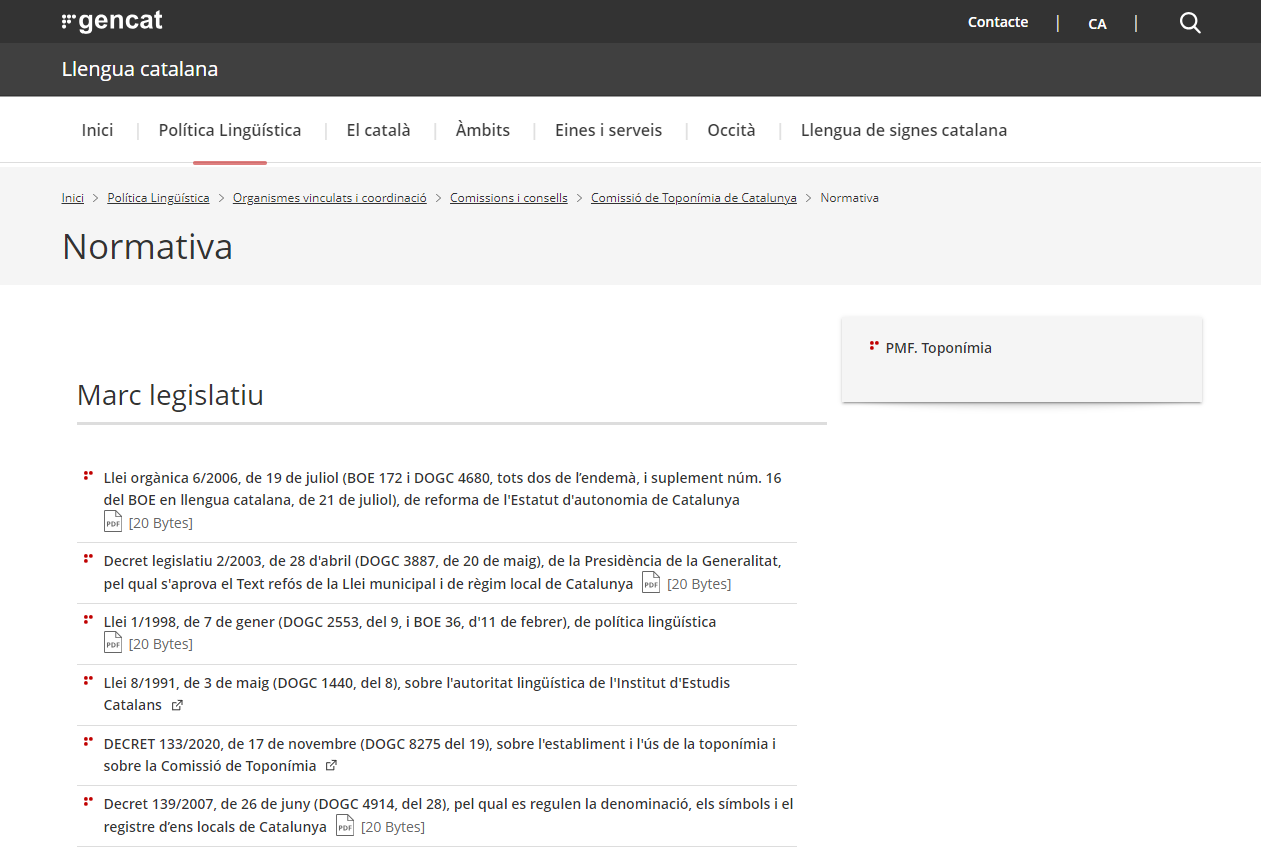
Task: Click the gencat logo
Action: click(x=112, y=21)
